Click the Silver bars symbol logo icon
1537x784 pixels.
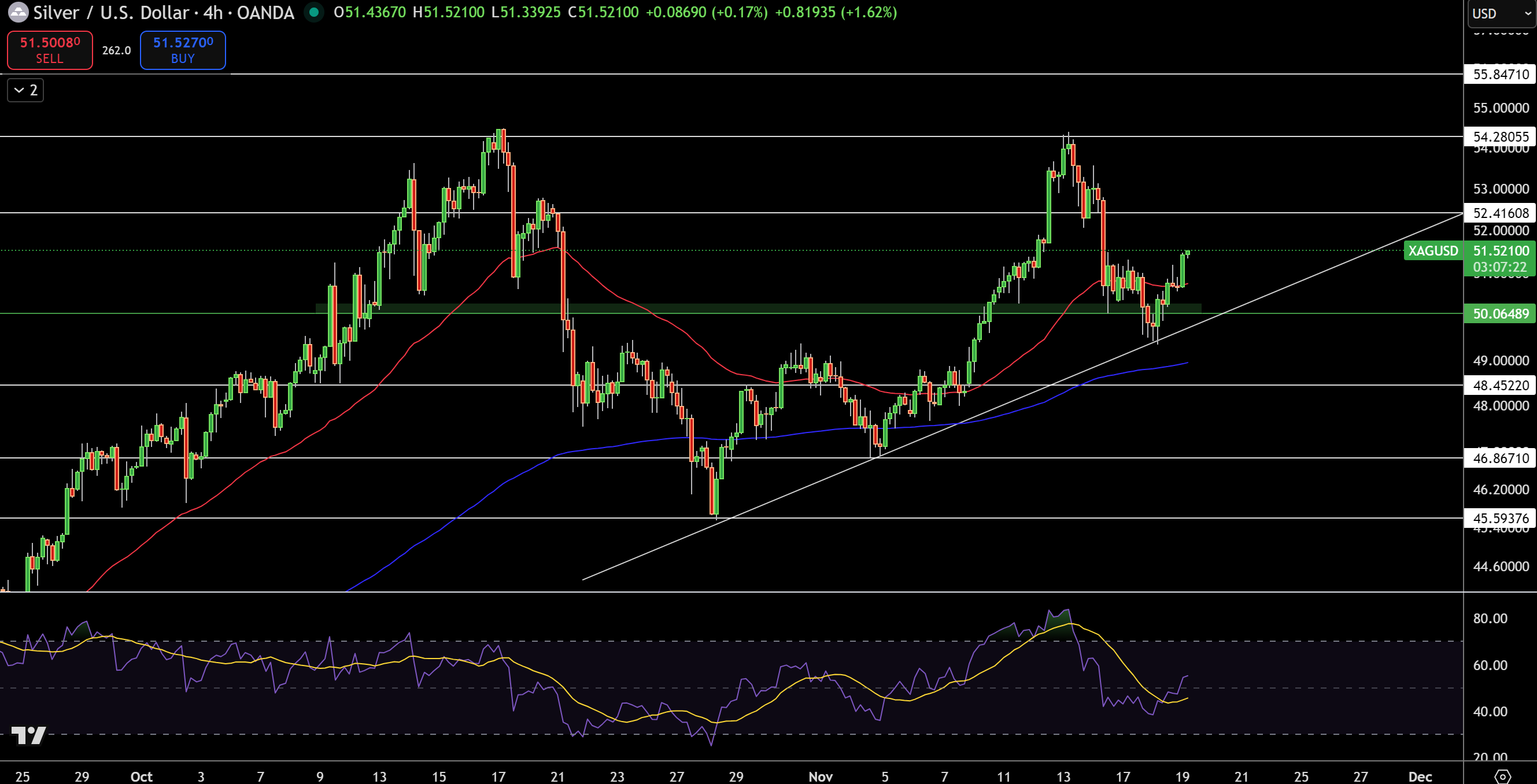coord(19,12)
